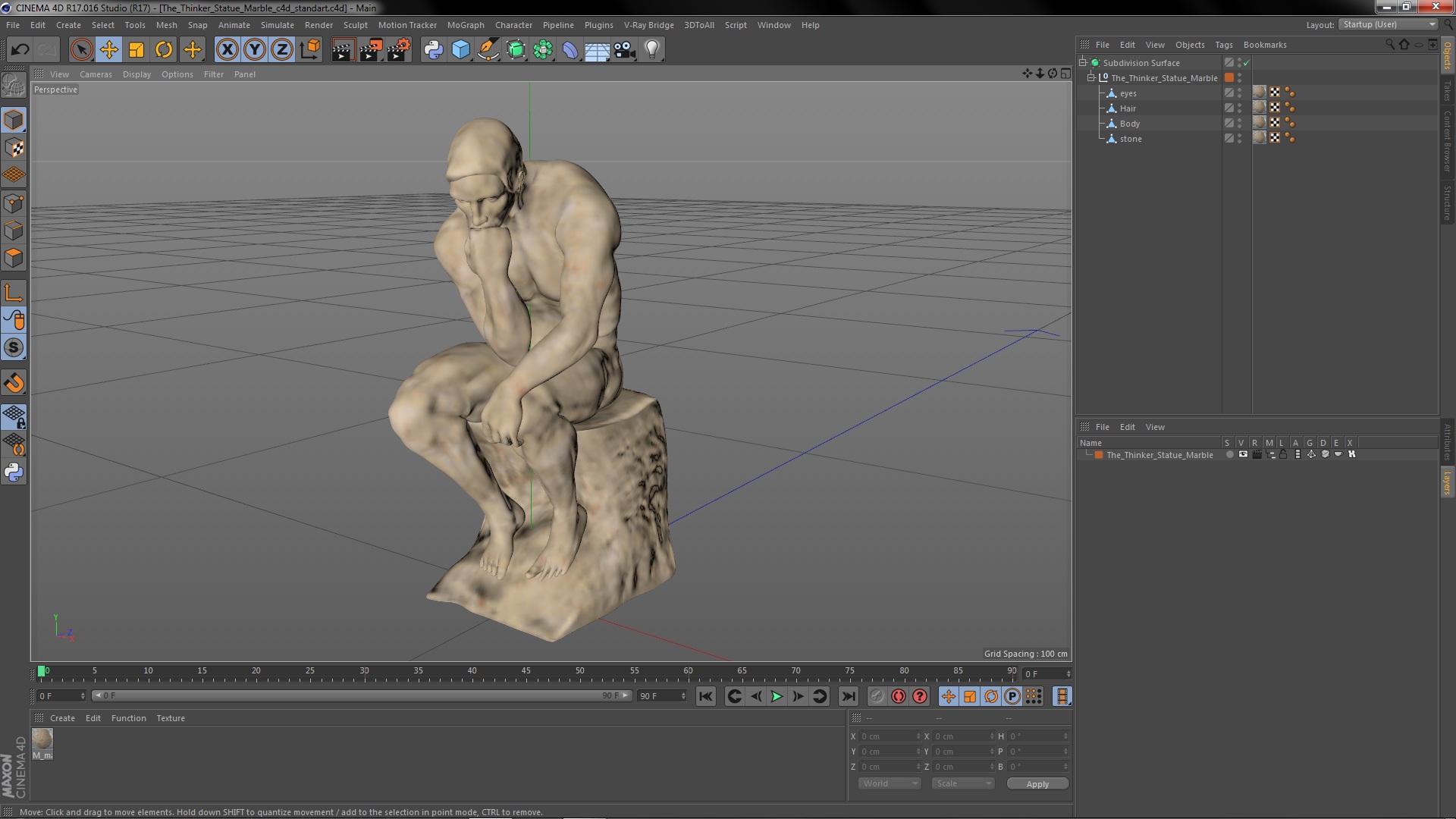The height and width of the screenshot is (819, 1456).
Task: Open the Scale mode dropdown
Action: coord(963,783)
